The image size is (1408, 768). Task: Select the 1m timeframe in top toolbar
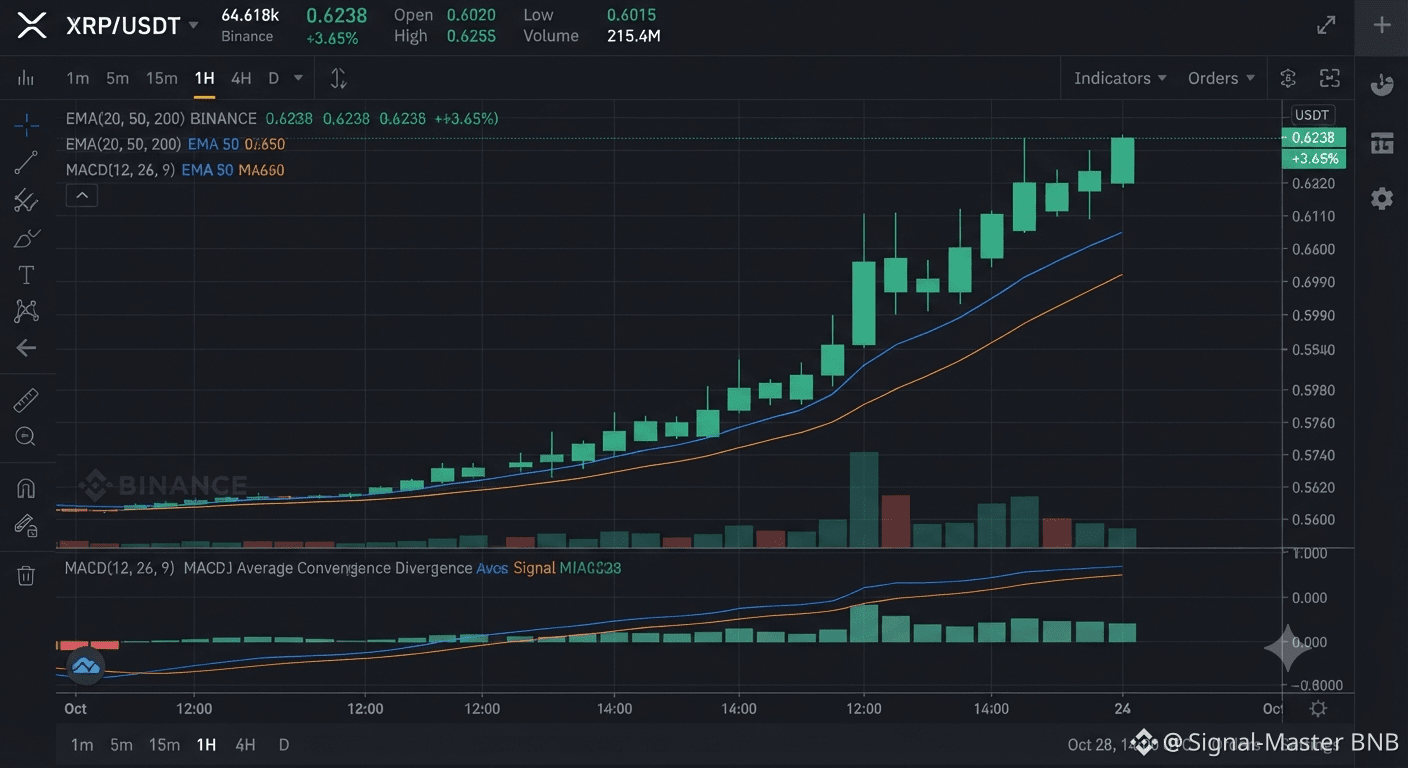click(78, 78)
